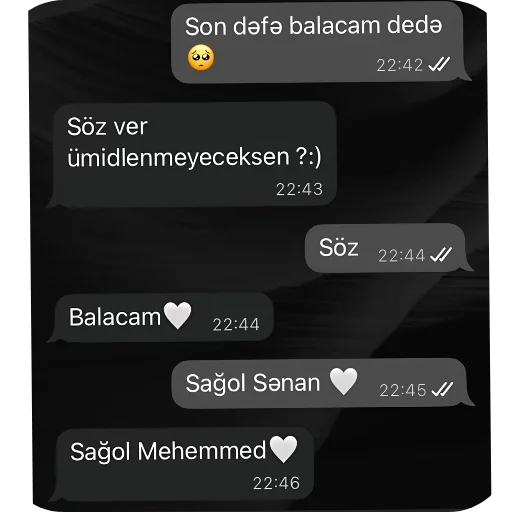Tap the word 'ümidlenmeyeceksen'

click(x=178, y=157)
